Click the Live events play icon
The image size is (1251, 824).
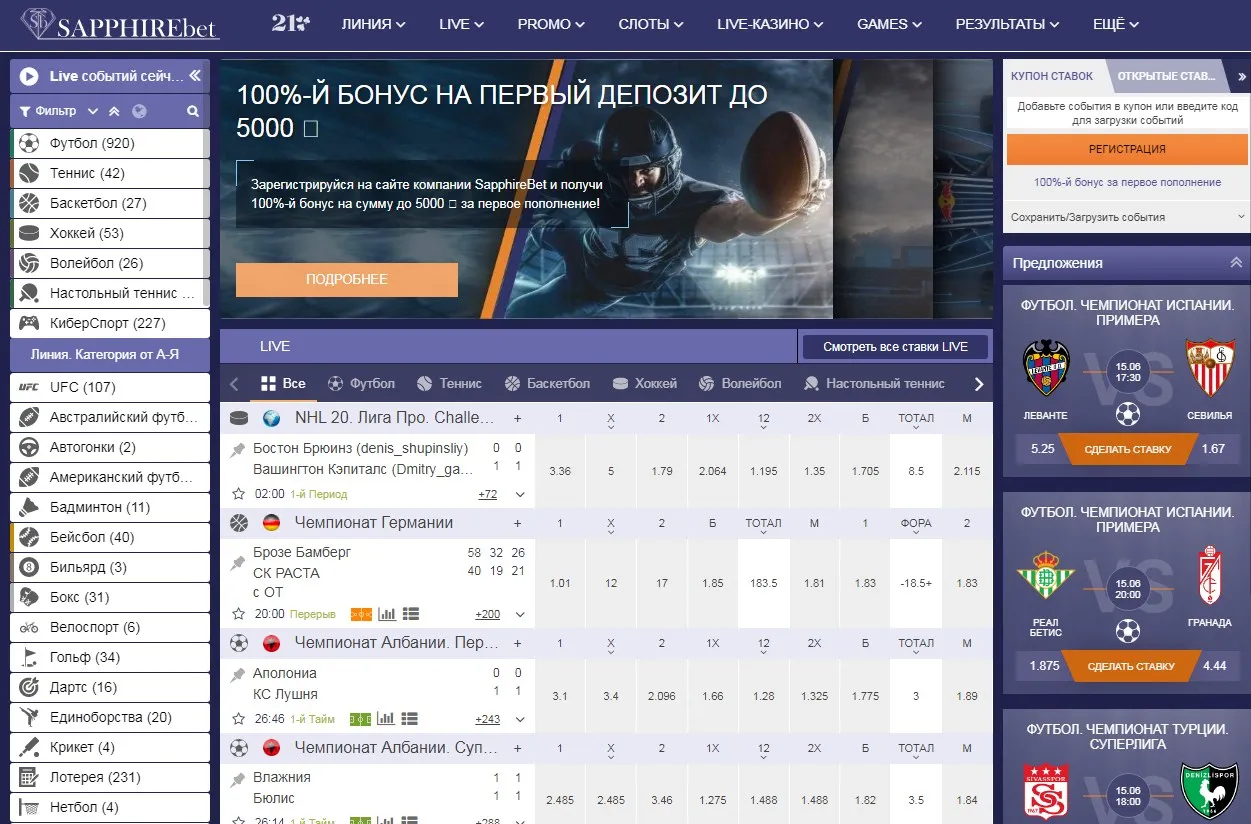coord(29,76)
